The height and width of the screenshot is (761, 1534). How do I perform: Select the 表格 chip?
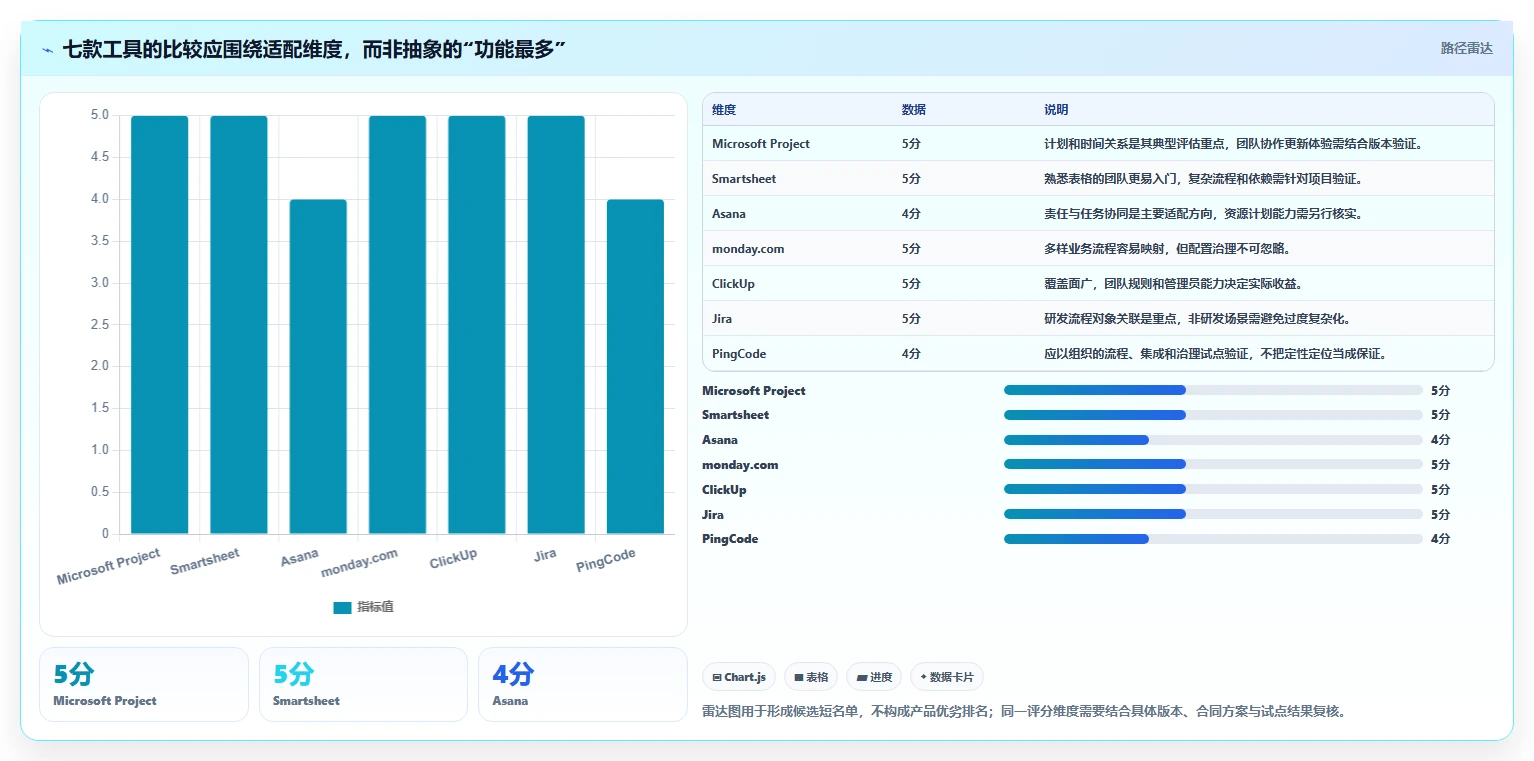(x=811, y=677)
